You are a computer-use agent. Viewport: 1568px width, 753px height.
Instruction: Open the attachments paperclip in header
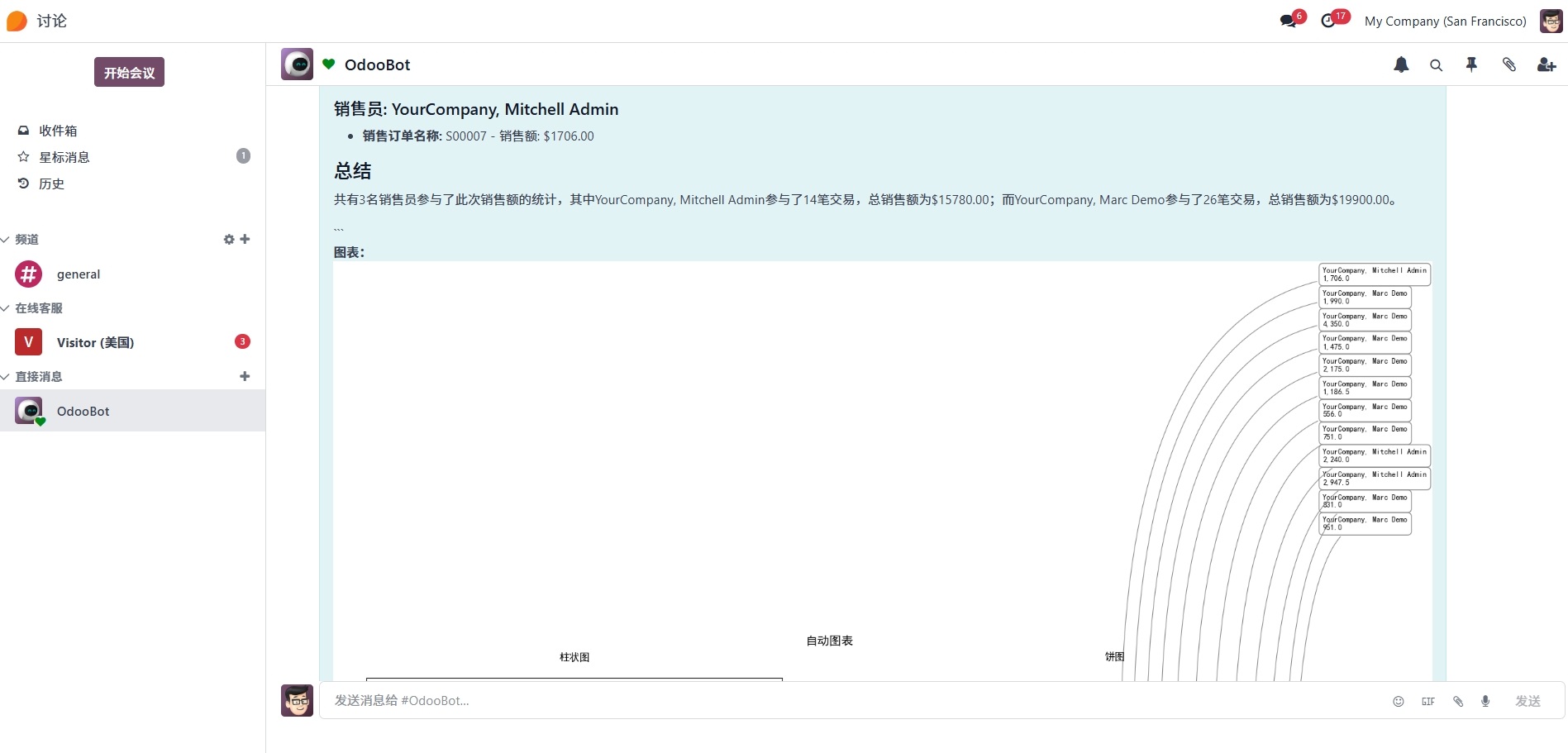1508,64
